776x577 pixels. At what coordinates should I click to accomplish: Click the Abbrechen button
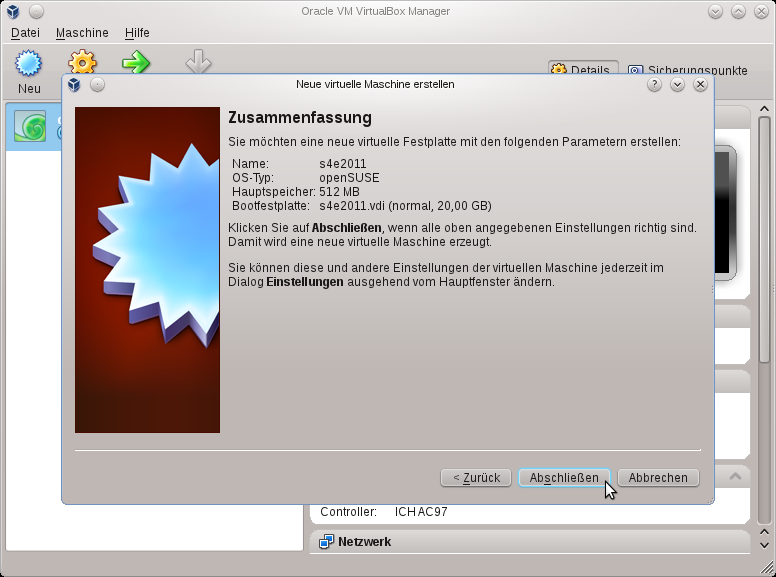coord(658,478)
